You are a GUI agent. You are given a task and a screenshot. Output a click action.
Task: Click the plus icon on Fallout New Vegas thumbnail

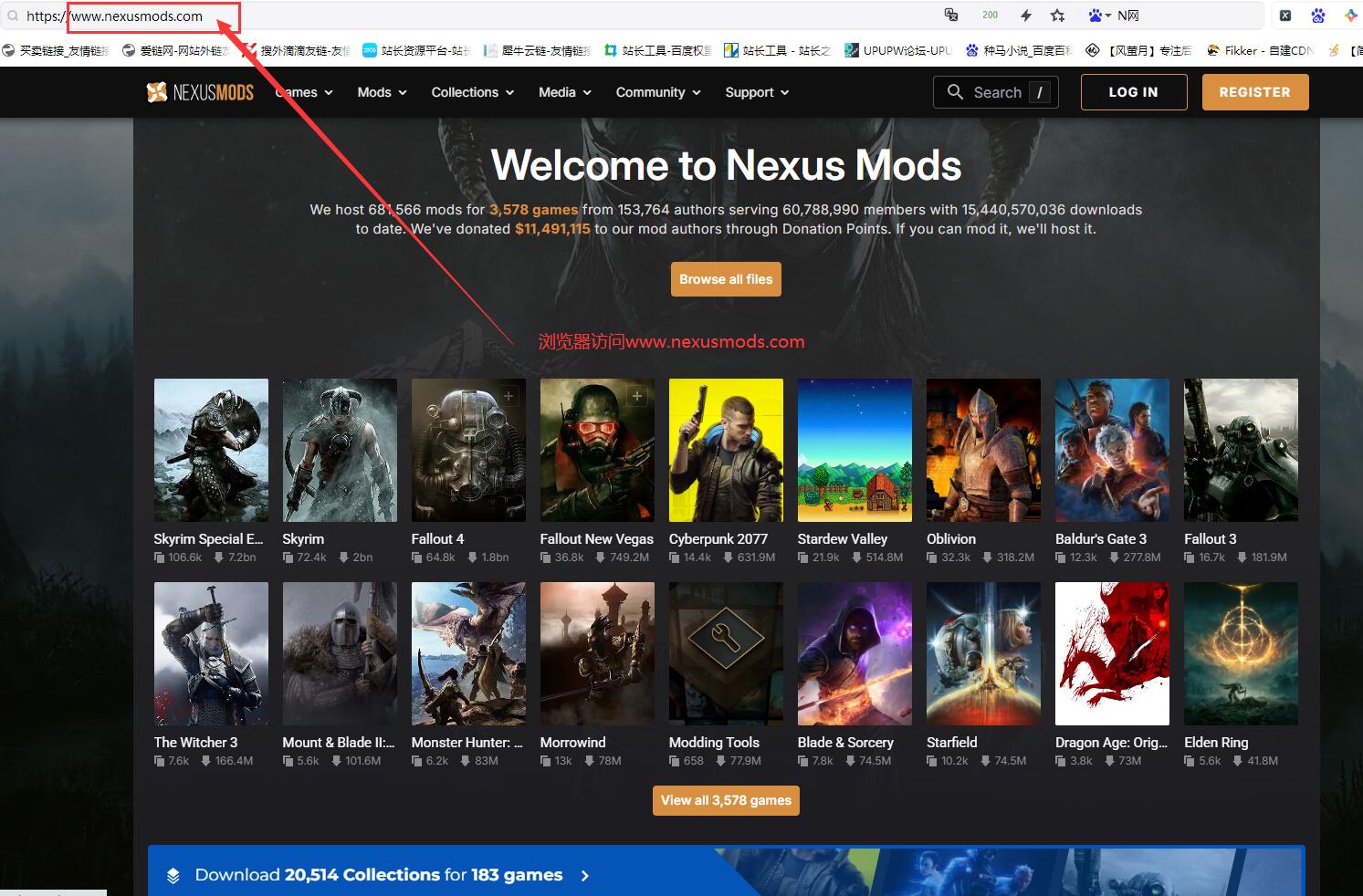[x=637, y=396]
